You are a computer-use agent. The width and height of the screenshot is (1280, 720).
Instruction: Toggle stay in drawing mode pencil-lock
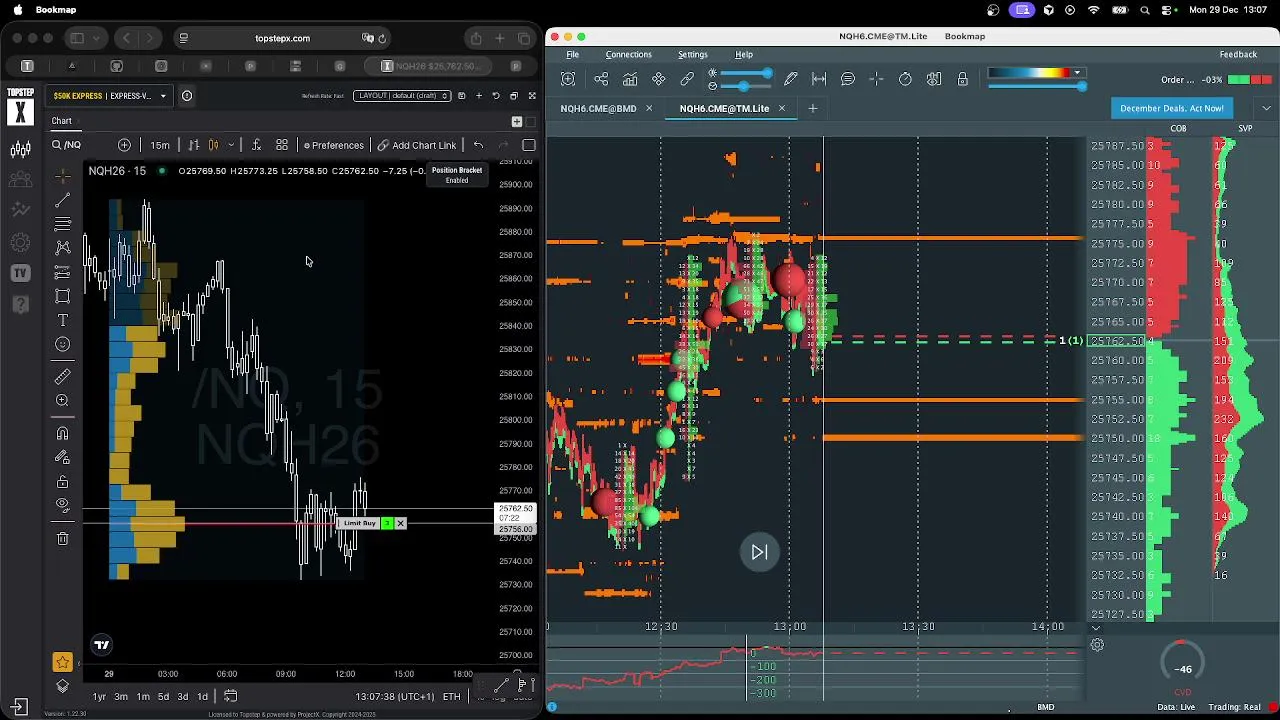62,457
